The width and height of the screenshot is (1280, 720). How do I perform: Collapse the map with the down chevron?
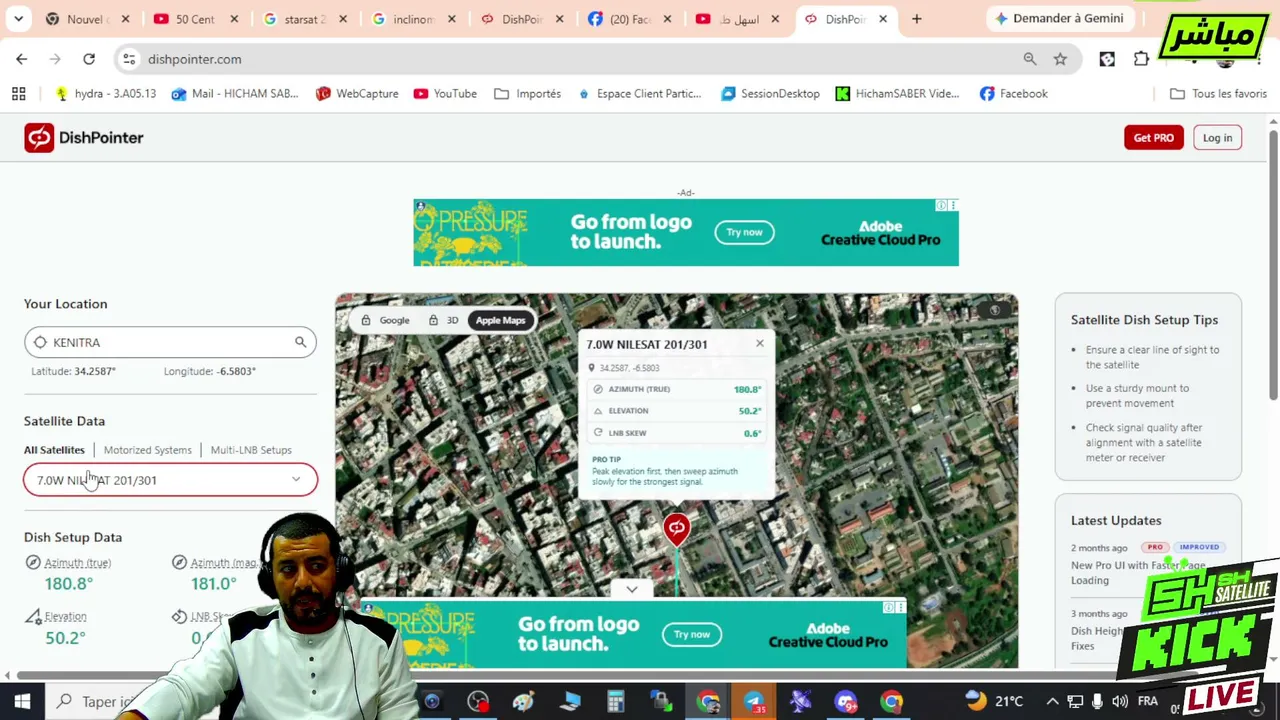tap(632, 590)
